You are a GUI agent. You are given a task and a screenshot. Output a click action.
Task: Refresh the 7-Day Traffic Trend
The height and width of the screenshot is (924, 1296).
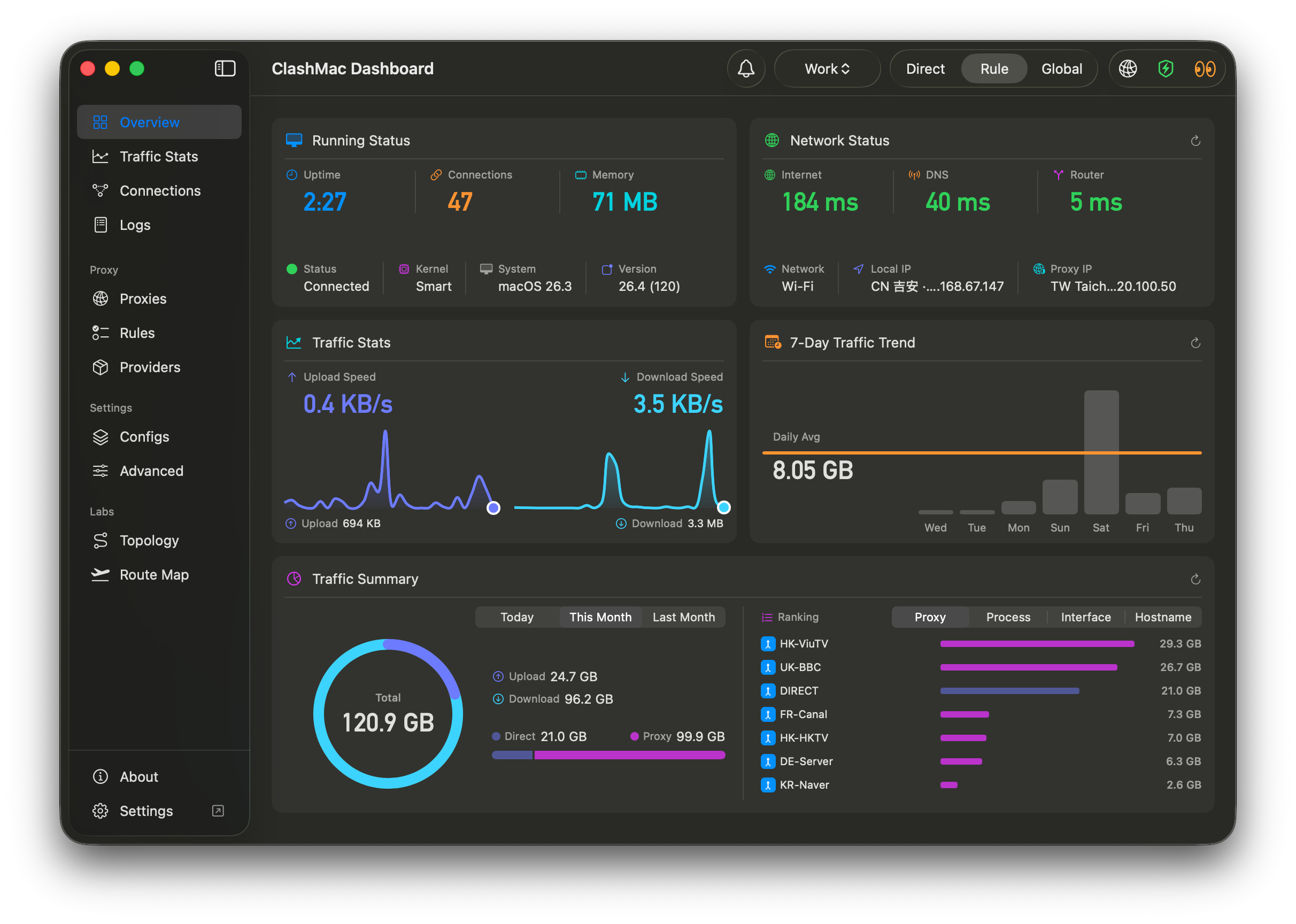coord(1195,343)
